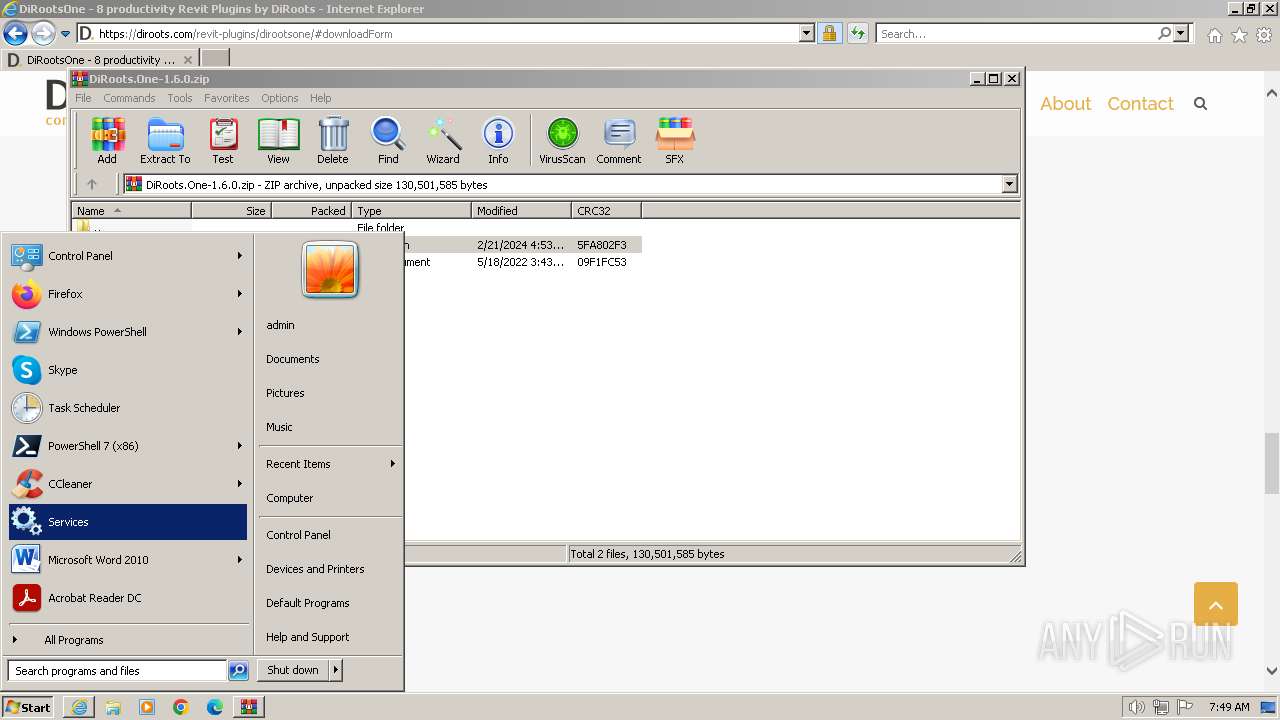
Task: Open Default Programs from Start menu
Action: (x=308, y=603)
